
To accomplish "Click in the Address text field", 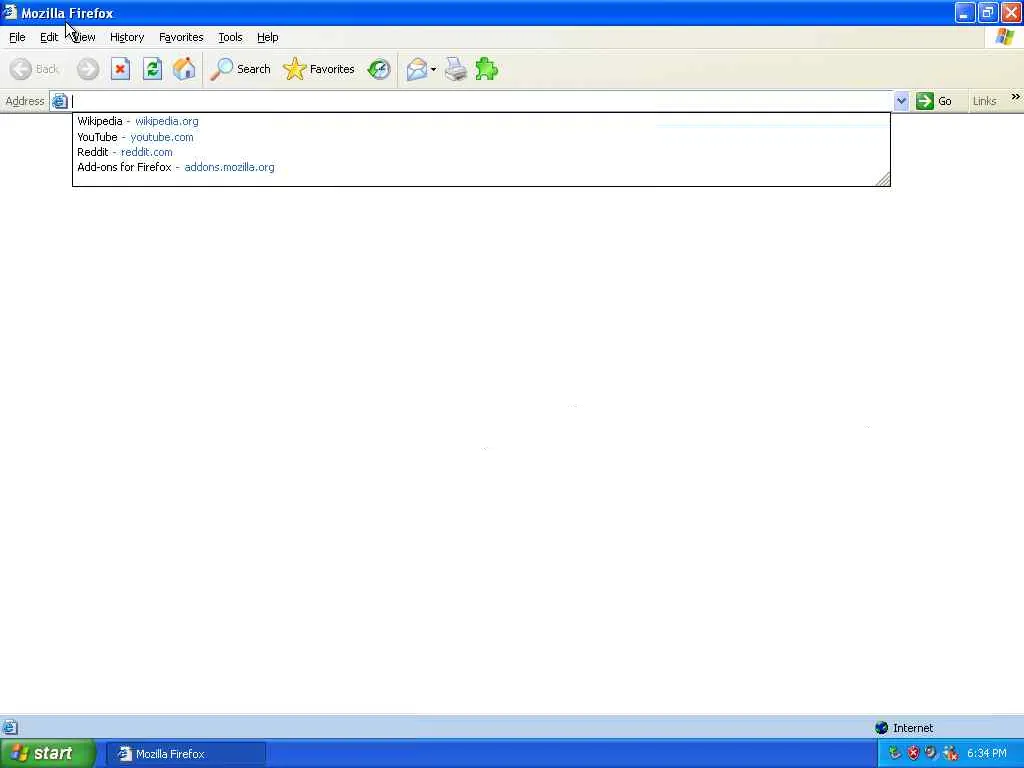I will click(481, 101).
